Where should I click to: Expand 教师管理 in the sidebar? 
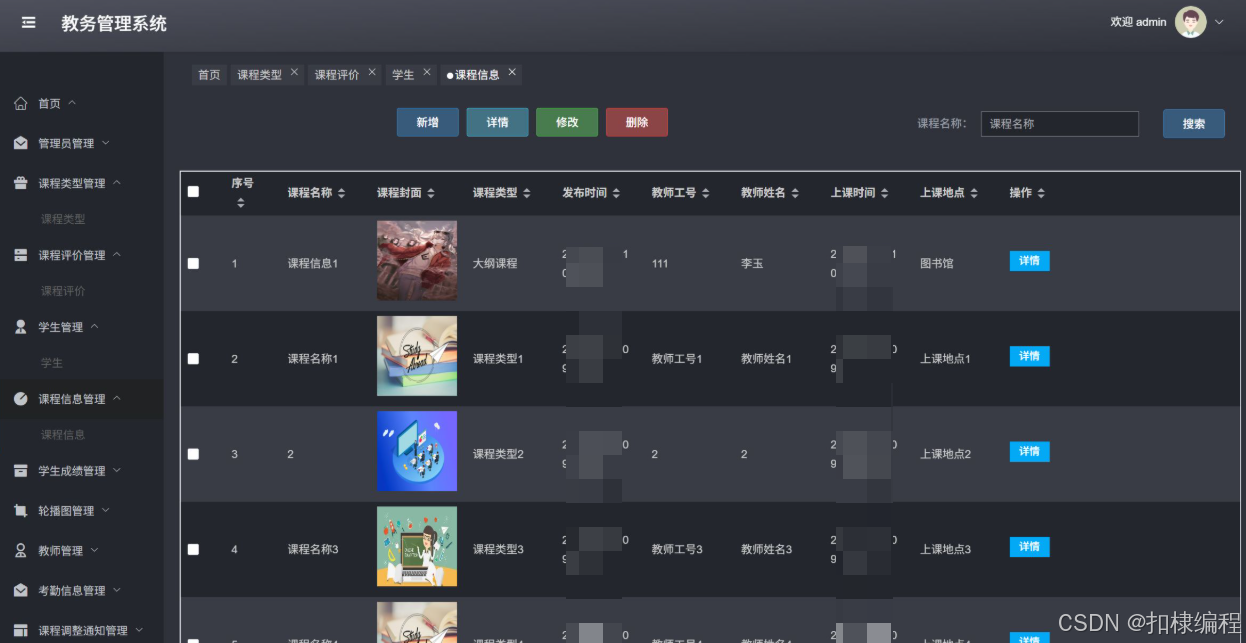(x=94, y=551)
